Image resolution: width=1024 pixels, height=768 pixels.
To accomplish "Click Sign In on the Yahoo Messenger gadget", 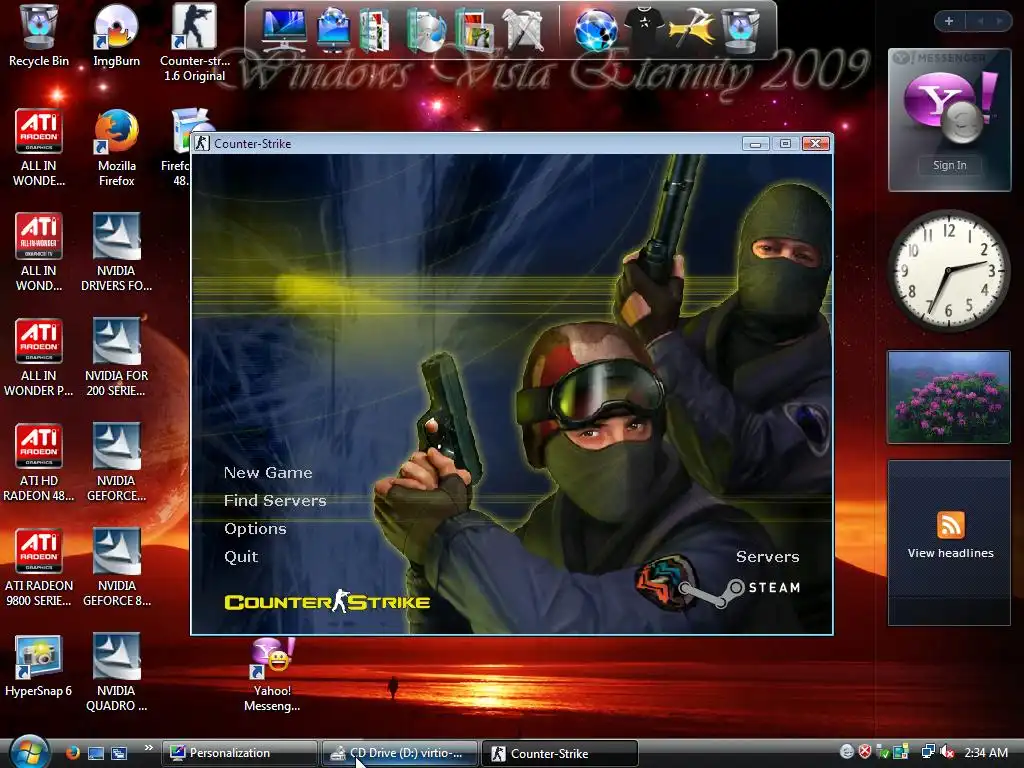I will [950, 165].
